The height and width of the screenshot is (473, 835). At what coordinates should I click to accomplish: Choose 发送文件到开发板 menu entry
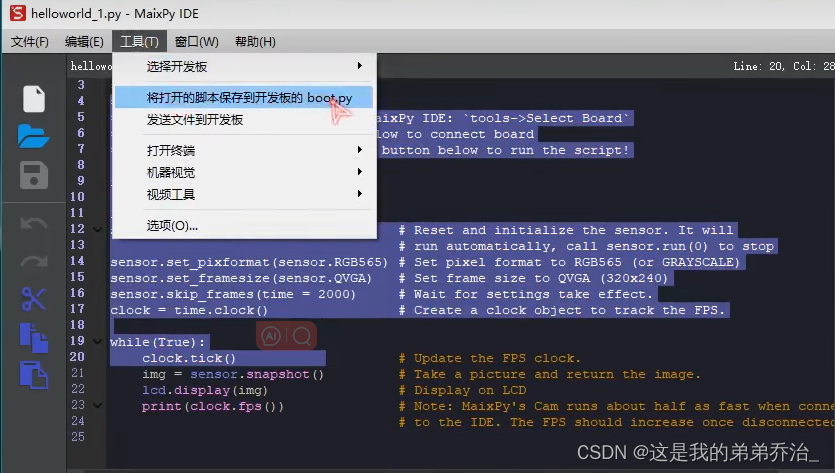click(244, 119)
